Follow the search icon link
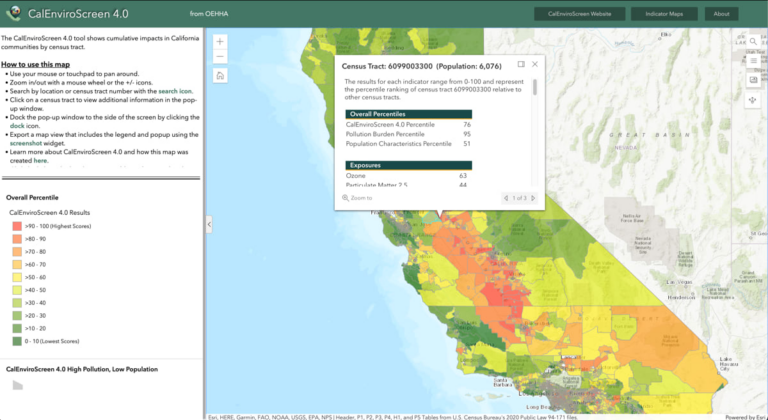Screen dimensions: 768x420 (x=175, y=91)
